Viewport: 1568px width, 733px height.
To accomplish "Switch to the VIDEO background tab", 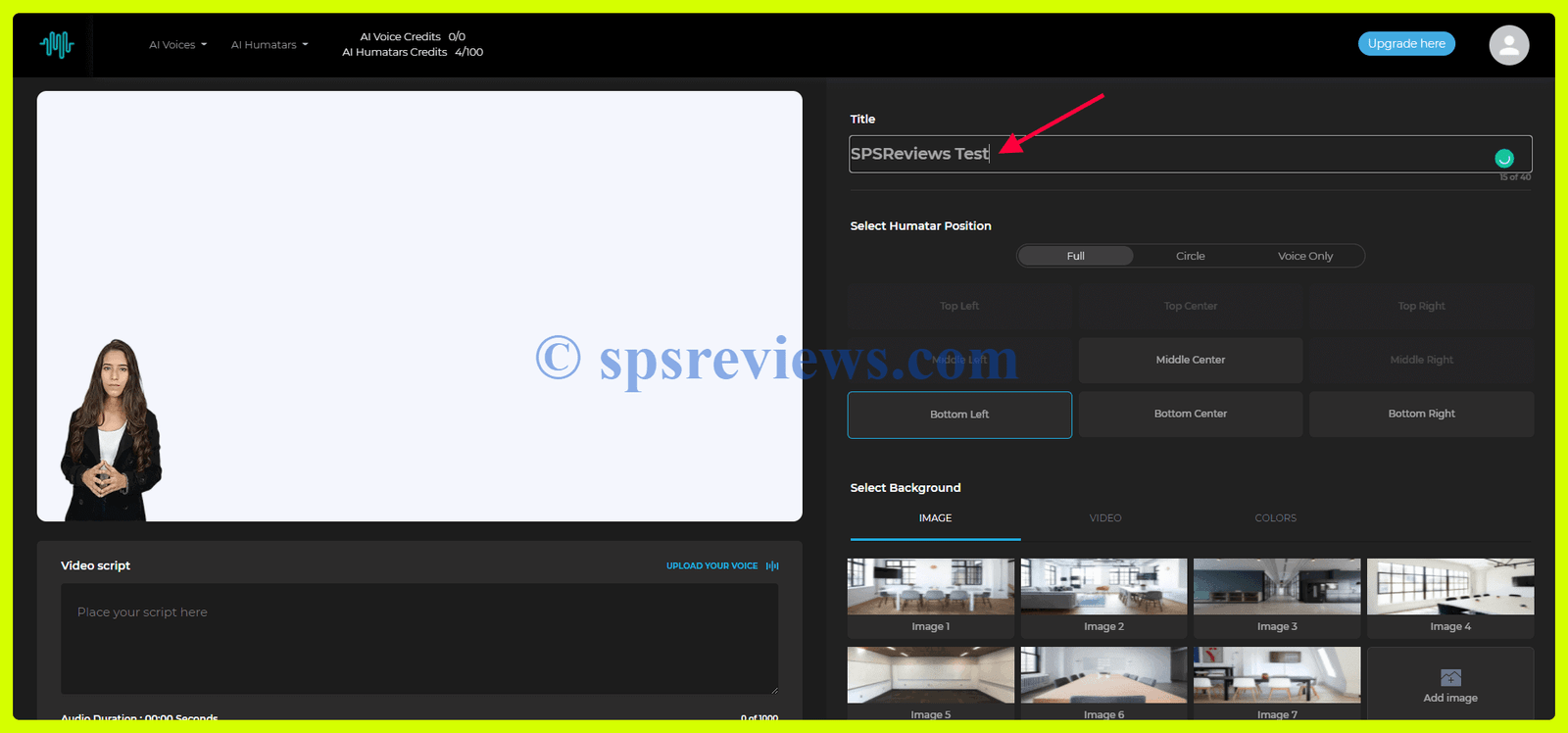I will click(x=1105, y=518).
